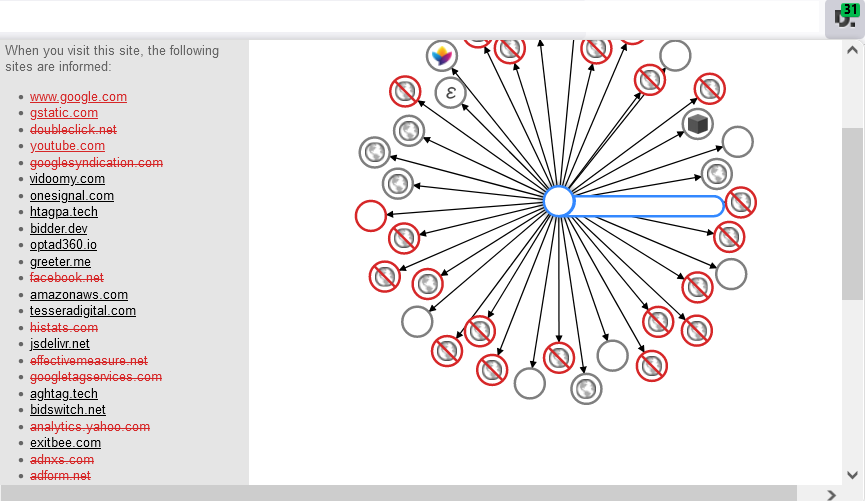Screen dimensions: 865x501
Task: Click the vertical scrollbar down arrow
Action: [x=852, y=475]
